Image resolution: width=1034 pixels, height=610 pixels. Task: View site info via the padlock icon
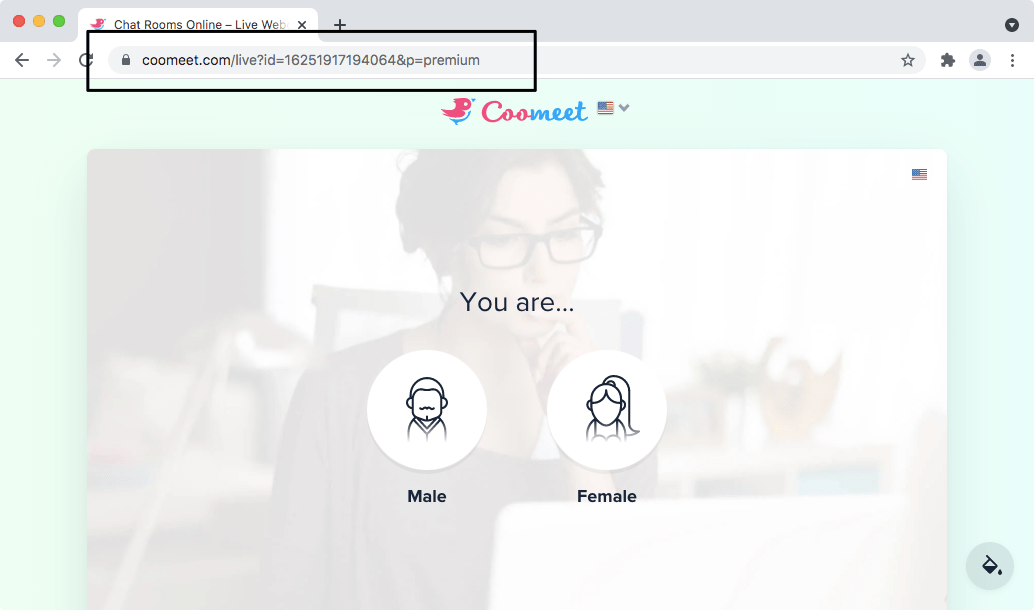click(x=126, y=60)
